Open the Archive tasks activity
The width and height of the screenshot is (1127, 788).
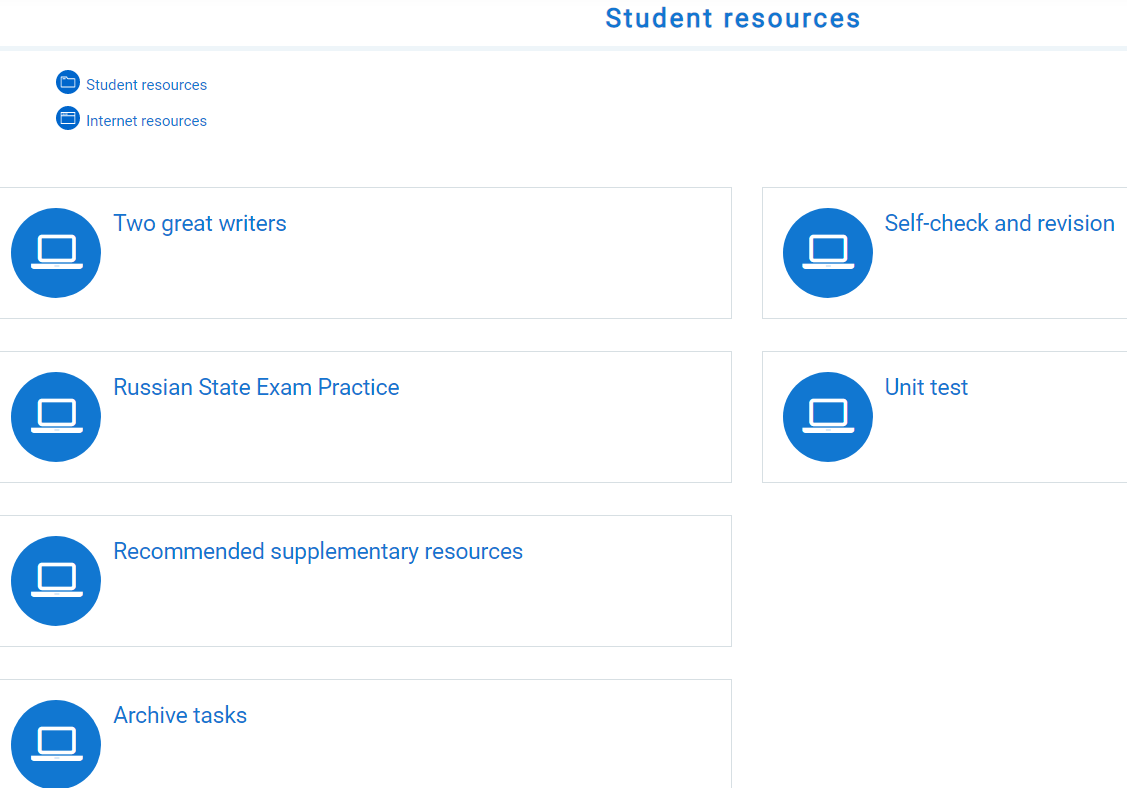179,715
